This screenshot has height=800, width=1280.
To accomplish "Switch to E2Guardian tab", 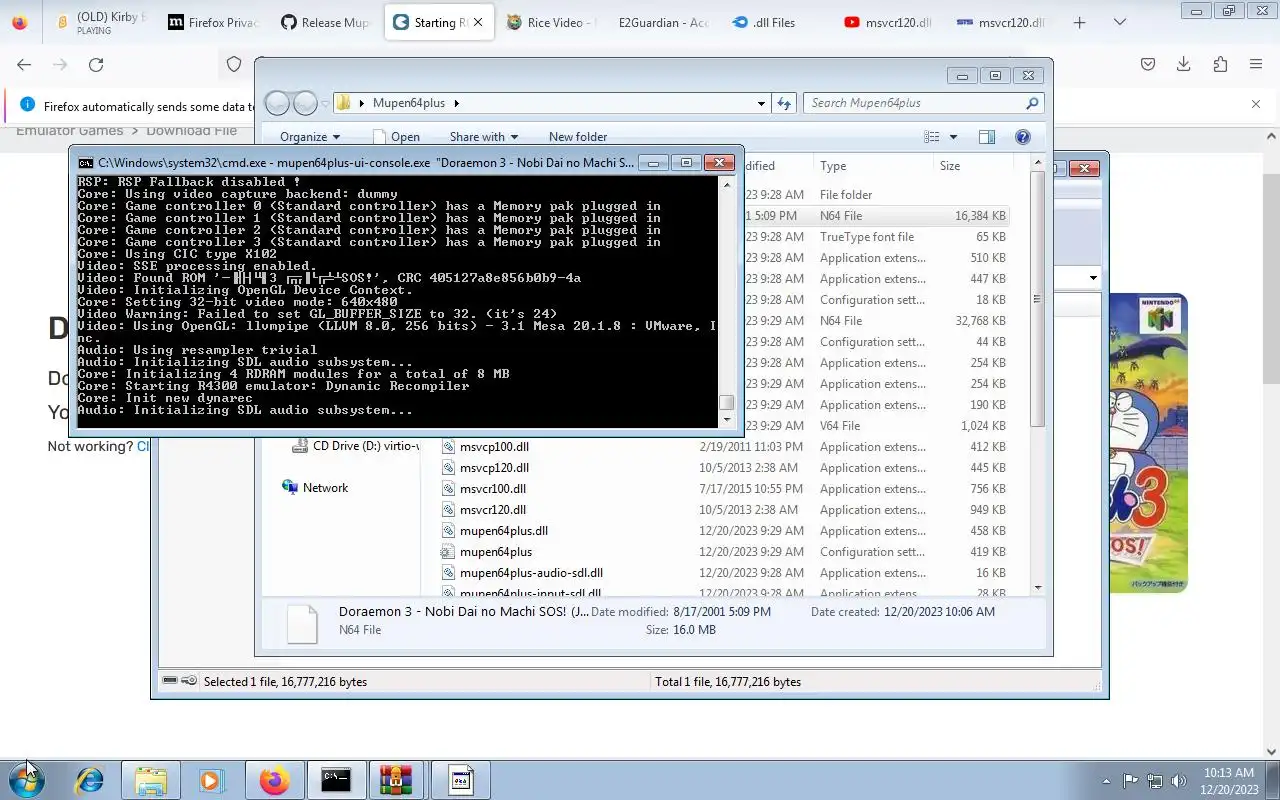I will coord(663,22).
